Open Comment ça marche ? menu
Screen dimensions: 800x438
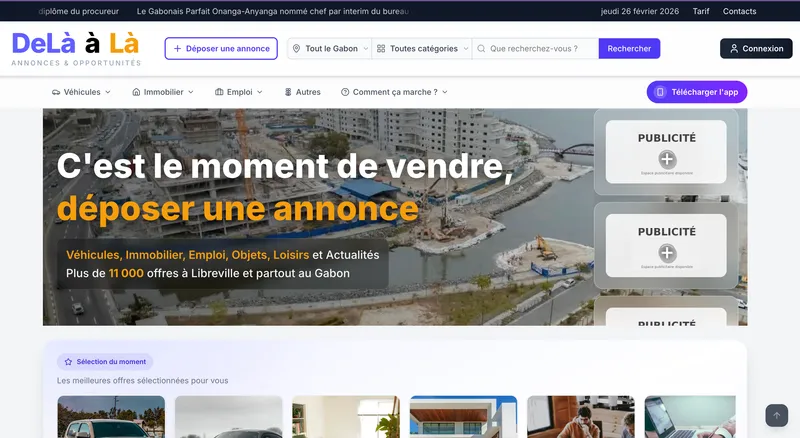click(x=394, y=92)
